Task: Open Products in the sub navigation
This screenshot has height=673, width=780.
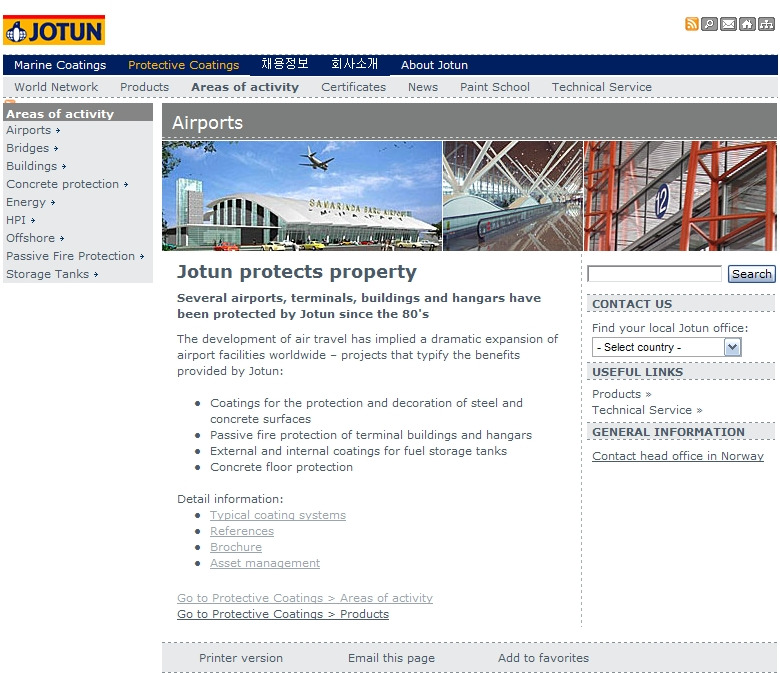Action: click(144, 87)
